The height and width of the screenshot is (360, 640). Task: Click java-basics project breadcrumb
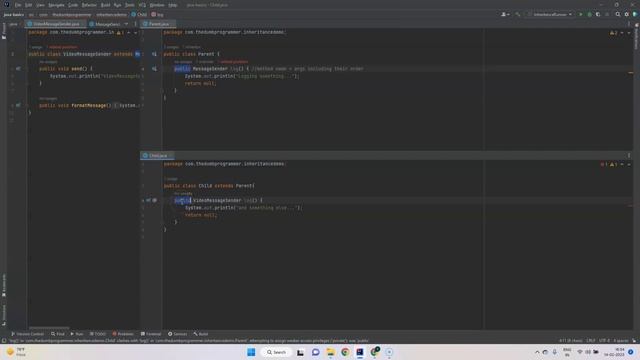pyautogui.click(x=14, y=14)
